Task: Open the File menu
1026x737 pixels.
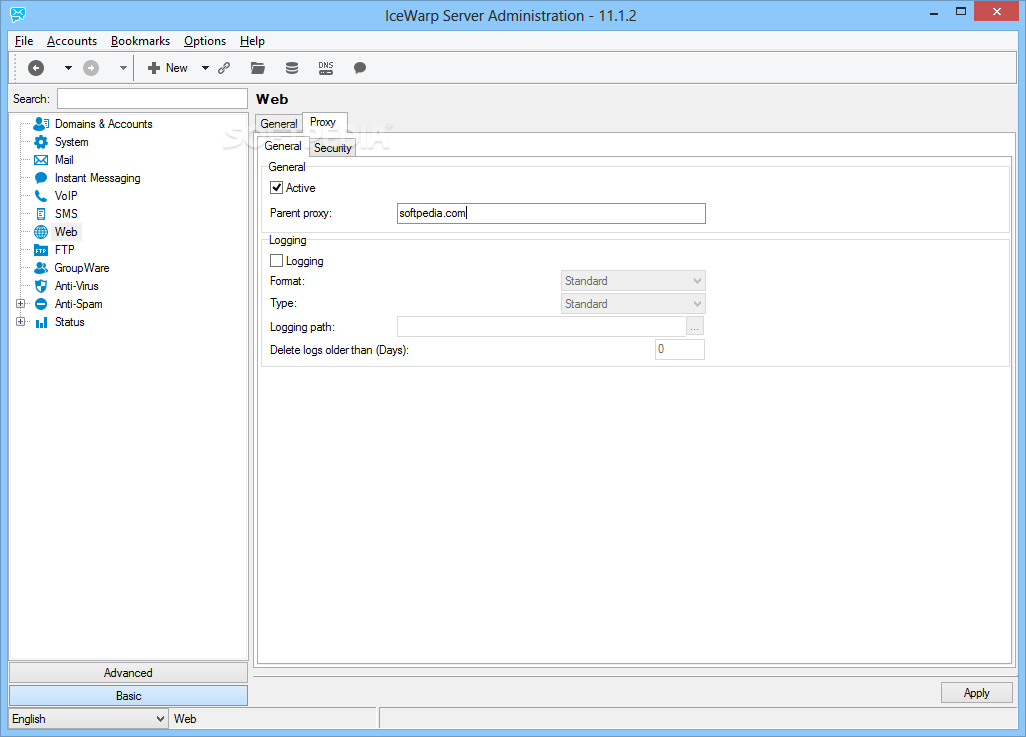Action: (24, 41)
